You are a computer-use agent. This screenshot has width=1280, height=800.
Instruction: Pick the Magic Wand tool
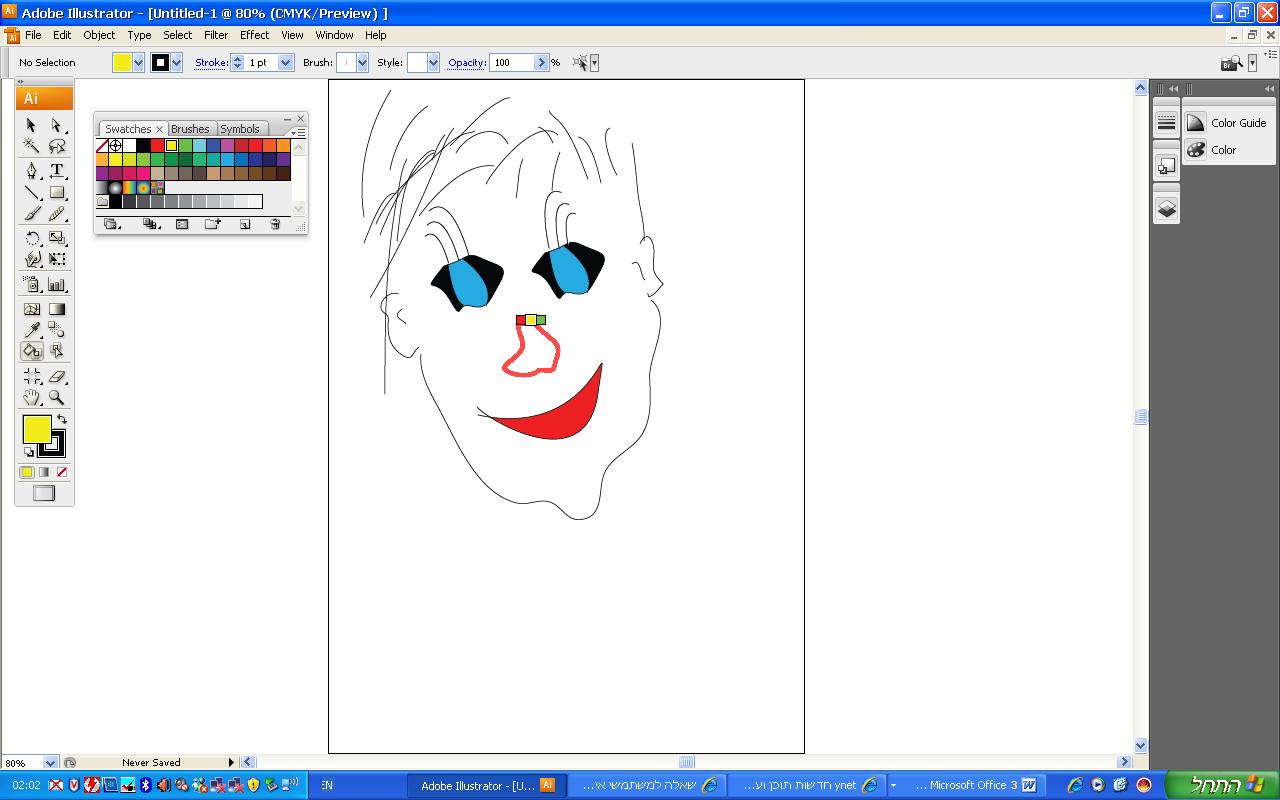32,146
